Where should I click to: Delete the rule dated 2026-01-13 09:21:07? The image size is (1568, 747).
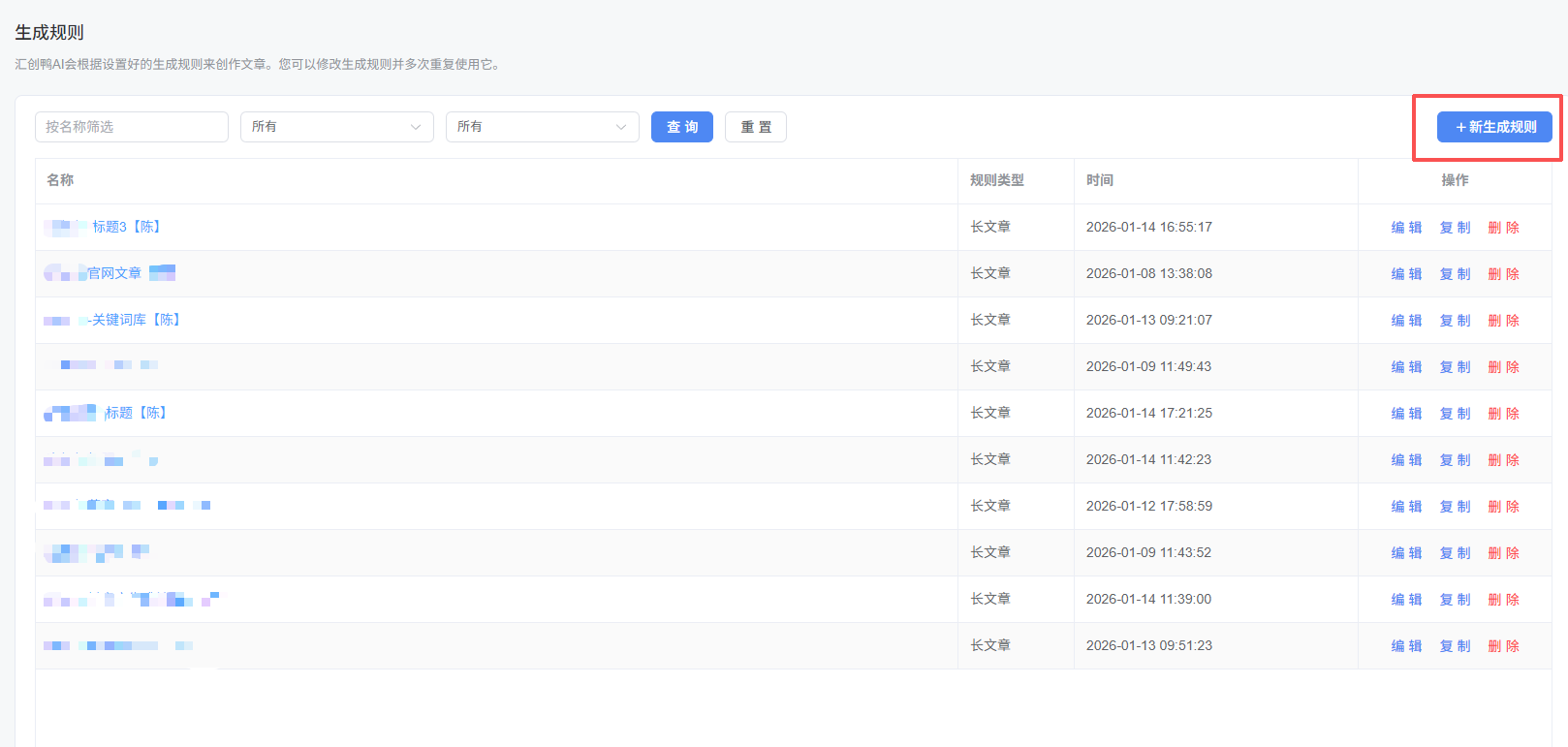[1503, 321]
